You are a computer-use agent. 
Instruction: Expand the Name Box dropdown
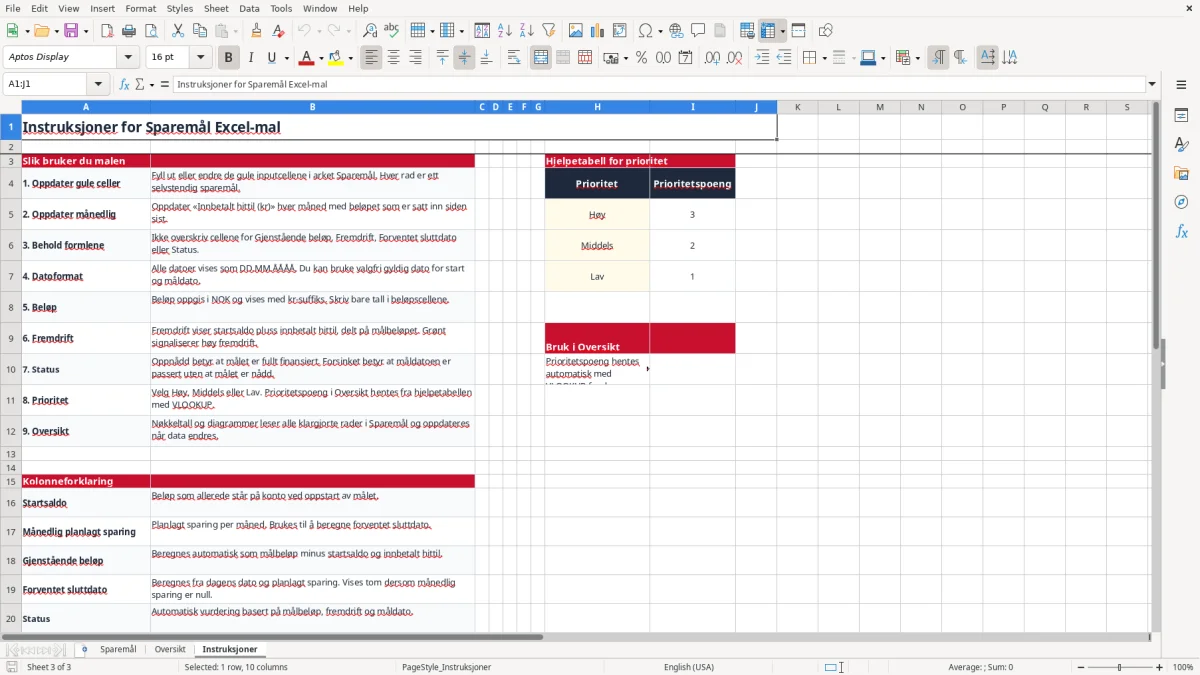click(98, 84)
